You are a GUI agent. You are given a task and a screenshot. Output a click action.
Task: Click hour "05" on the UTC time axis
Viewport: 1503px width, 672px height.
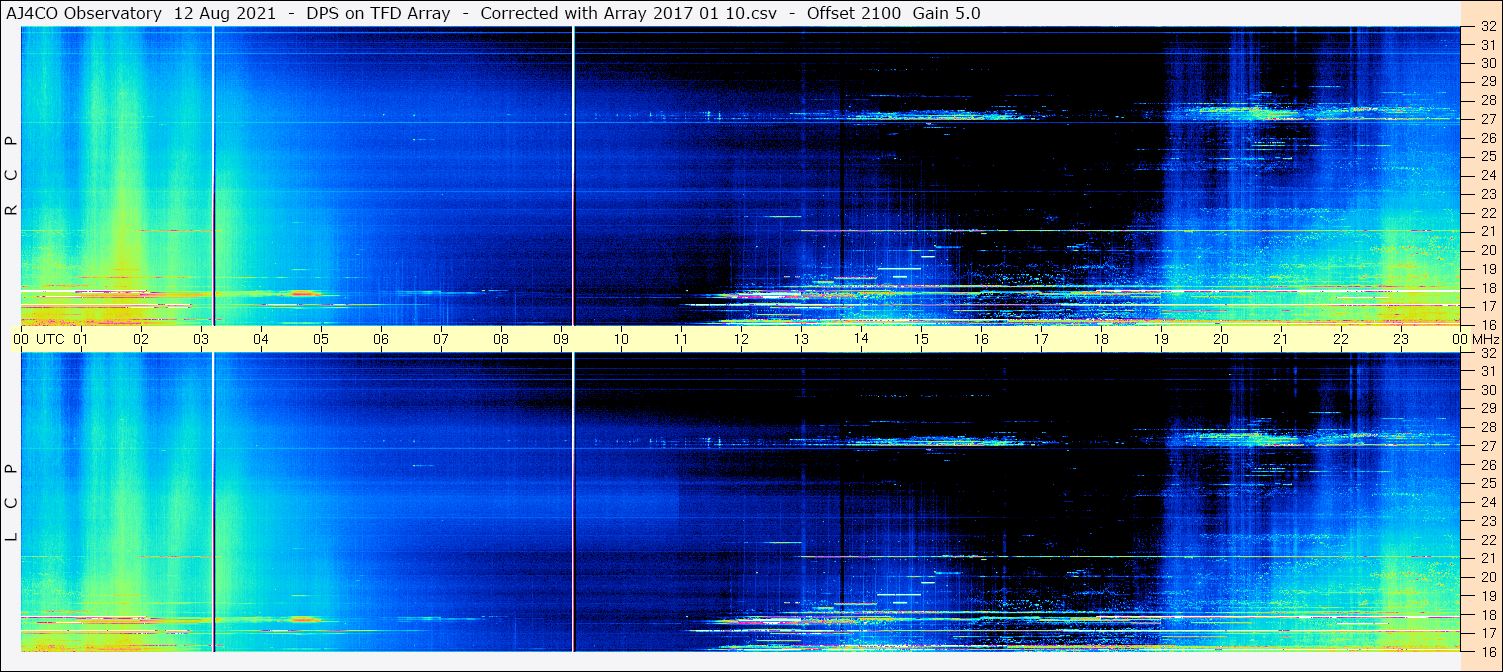(x=321, y=339)
